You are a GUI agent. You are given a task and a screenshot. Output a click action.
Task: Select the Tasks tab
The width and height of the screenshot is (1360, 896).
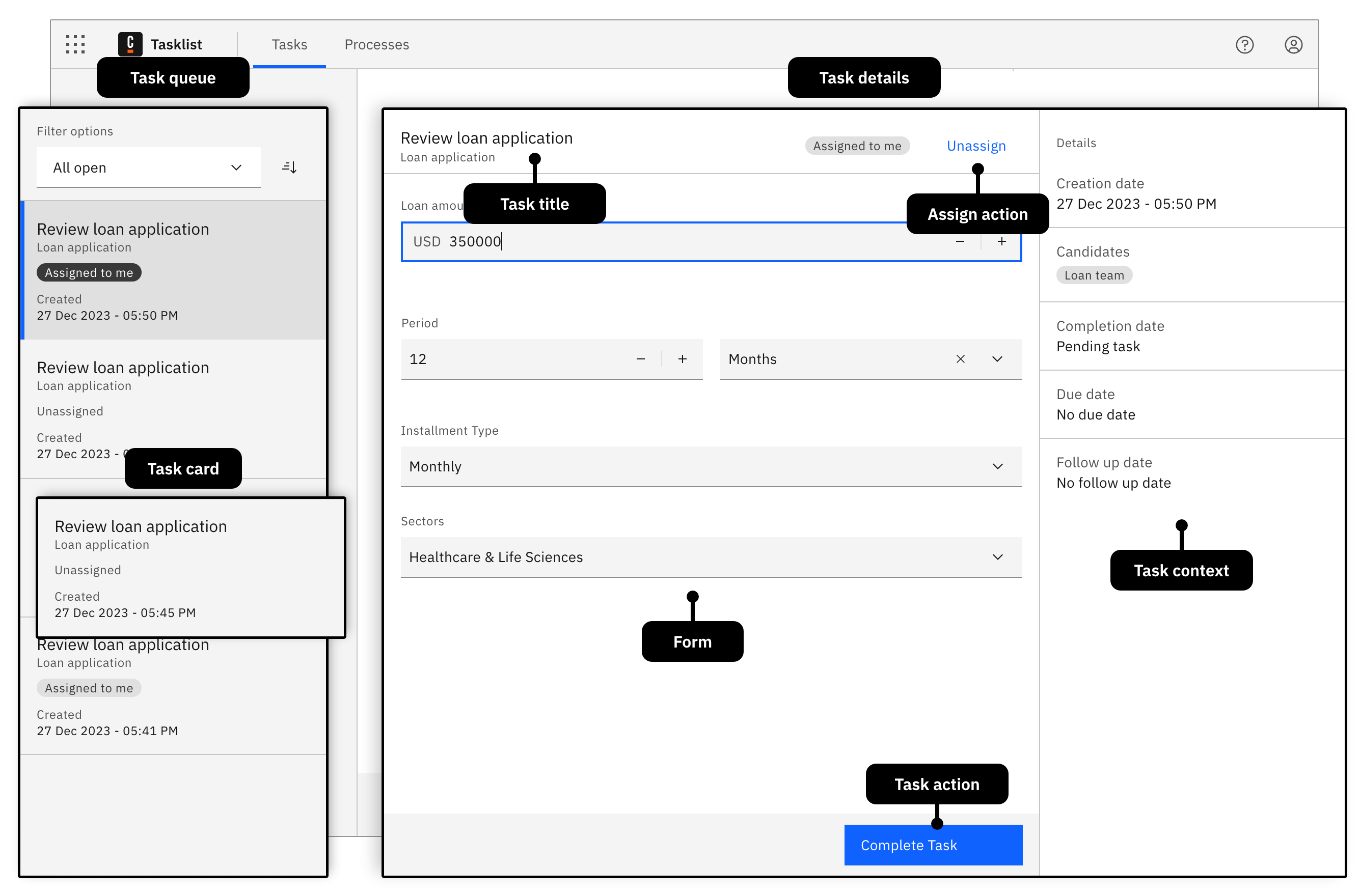click(289, 45)
